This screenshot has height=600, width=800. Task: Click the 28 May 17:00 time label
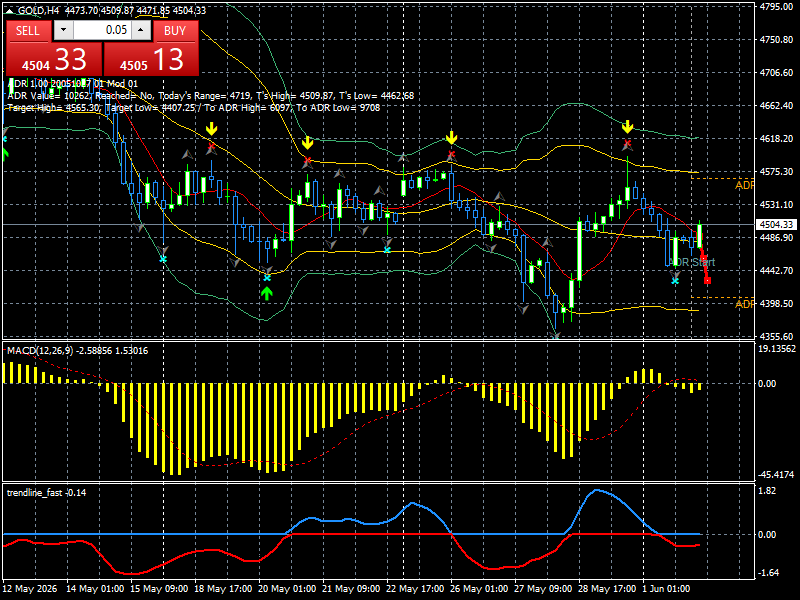point(607,589)
